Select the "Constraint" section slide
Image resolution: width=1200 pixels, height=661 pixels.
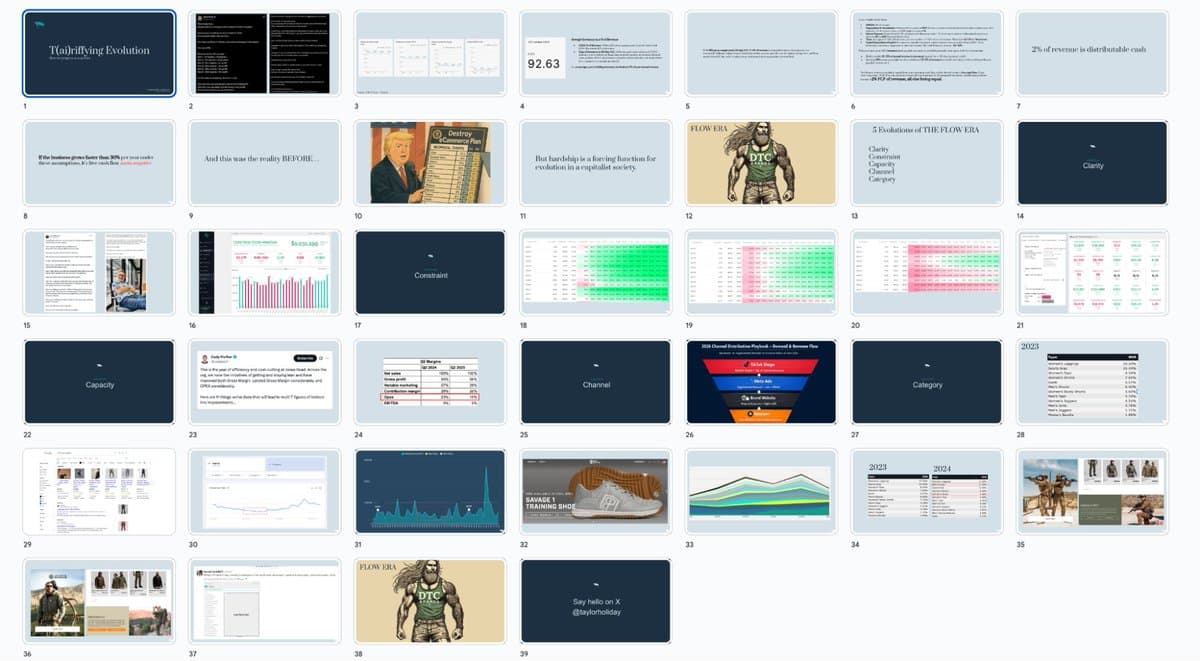[430, 273]
